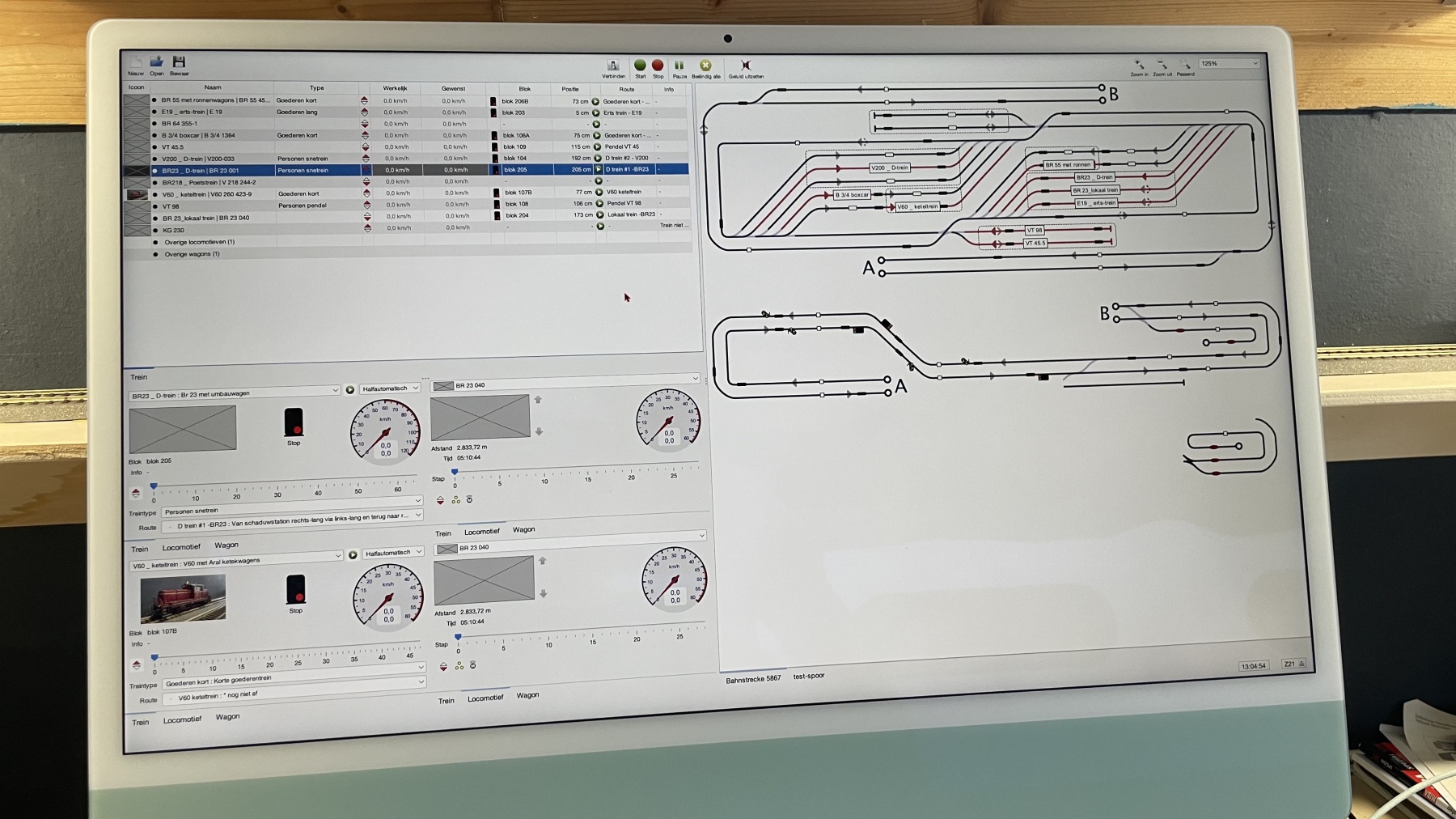
Task: Click the Werkelijk column header
Action: pyautogui.click(x=395, y=87)
